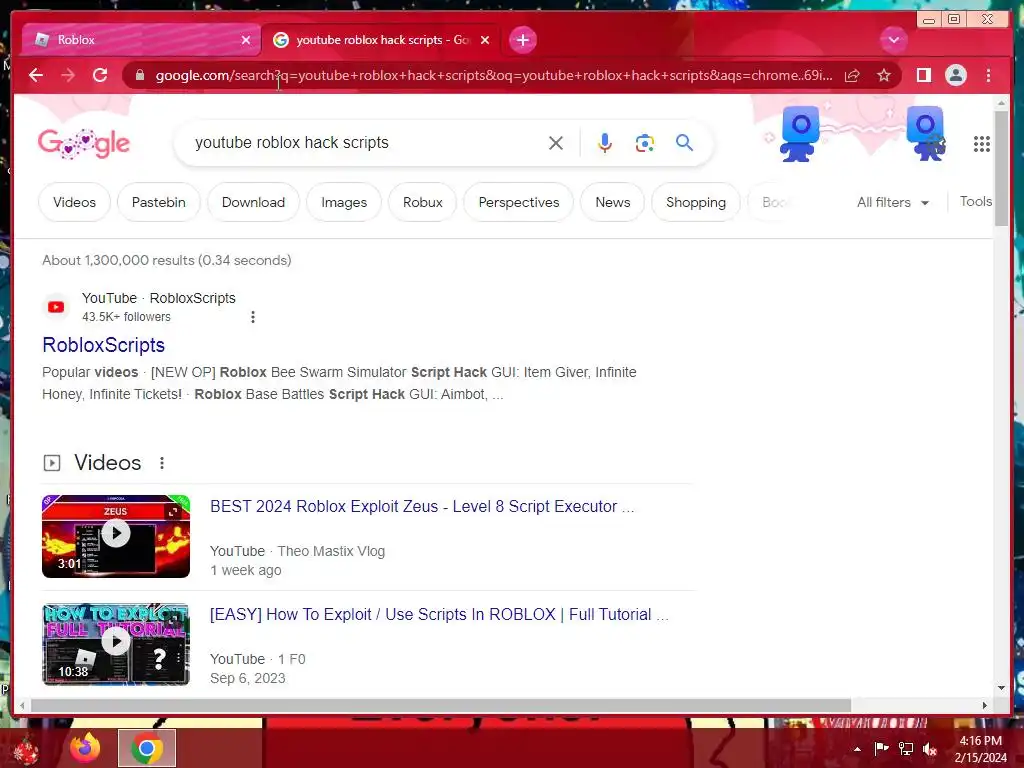1024x768 pixels.
Task: Open a new browser tab
Action: coord(522,40)
